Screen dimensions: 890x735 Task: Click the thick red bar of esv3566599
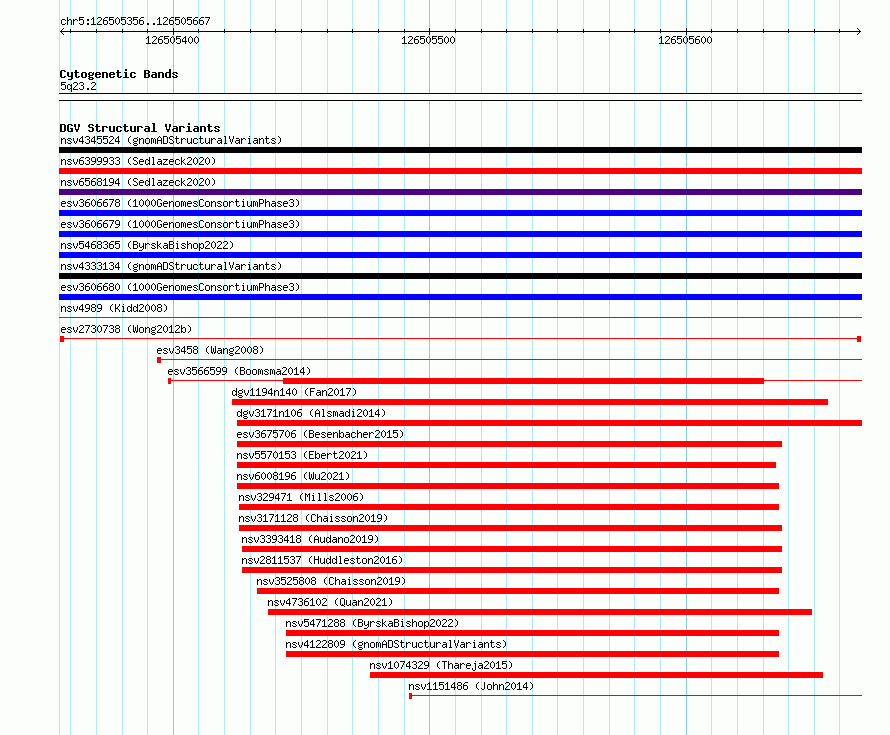tap(523, 381)
